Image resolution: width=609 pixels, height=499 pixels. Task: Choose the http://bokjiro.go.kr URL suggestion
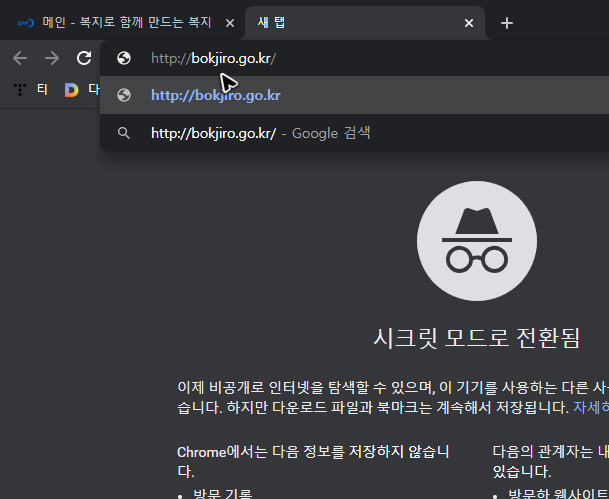(x=354, y=95)
